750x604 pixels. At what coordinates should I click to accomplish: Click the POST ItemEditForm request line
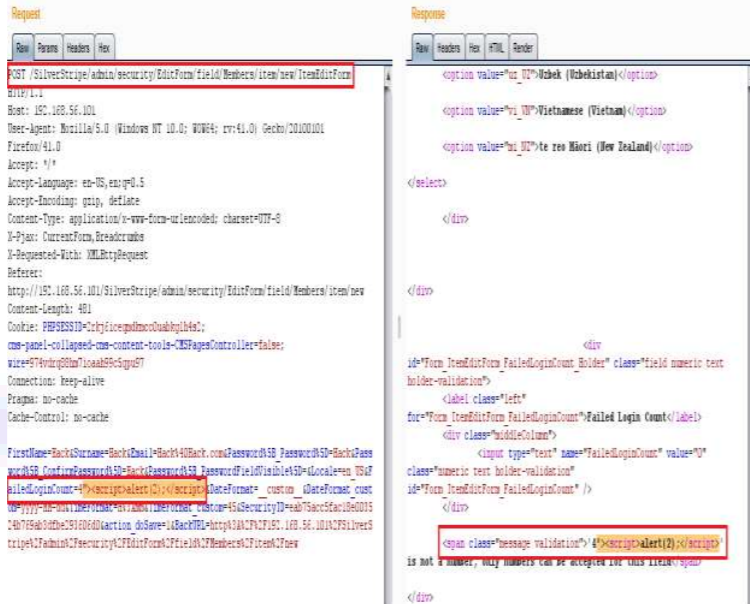(180, 76)
